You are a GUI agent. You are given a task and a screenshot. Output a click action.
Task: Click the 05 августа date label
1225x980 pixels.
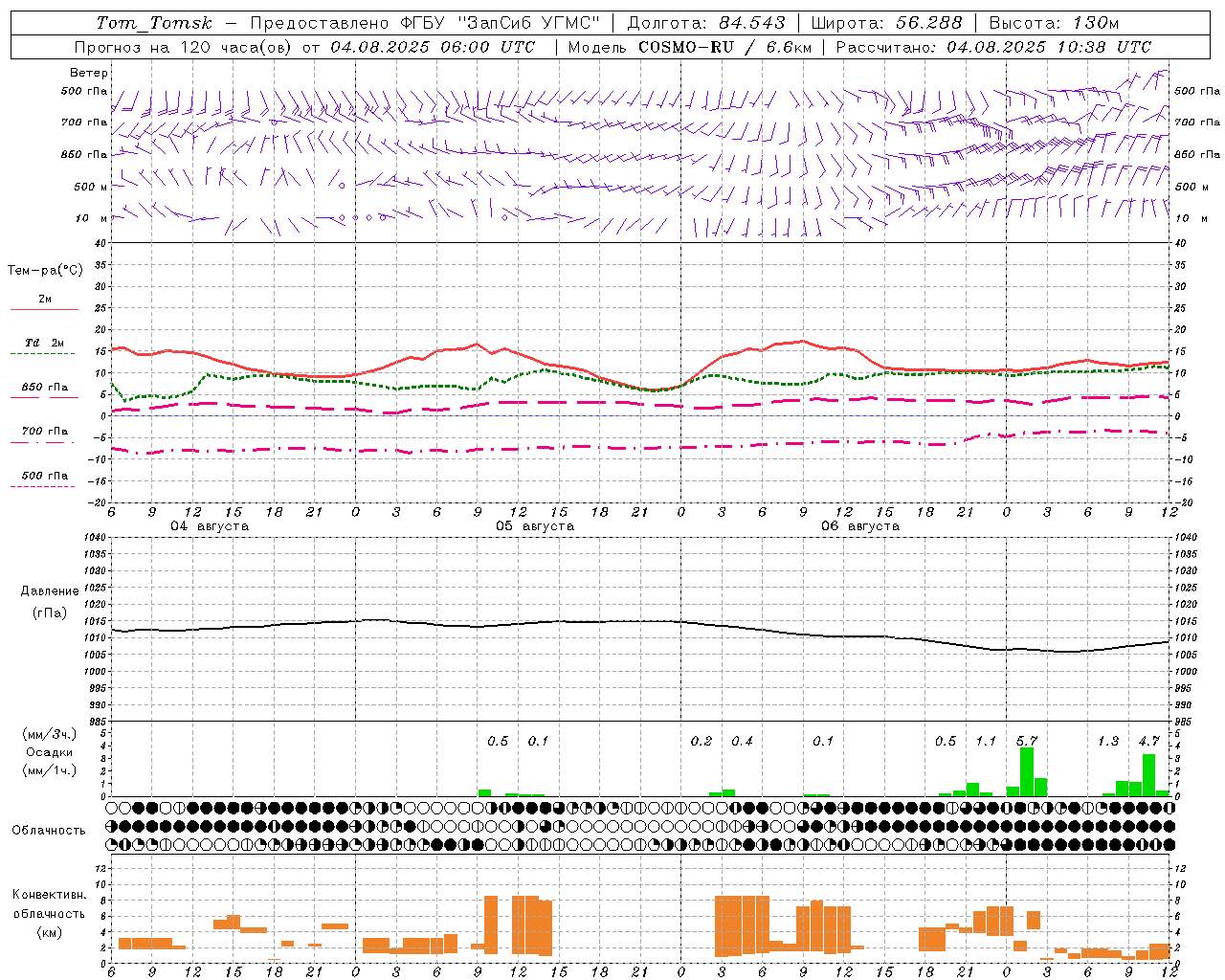[535, 526]
